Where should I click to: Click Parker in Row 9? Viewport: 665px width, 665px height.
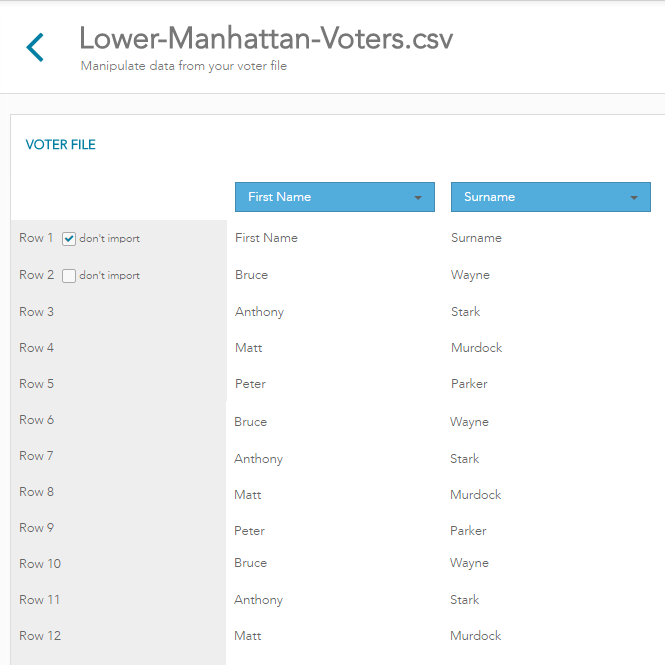coord(468,531)
